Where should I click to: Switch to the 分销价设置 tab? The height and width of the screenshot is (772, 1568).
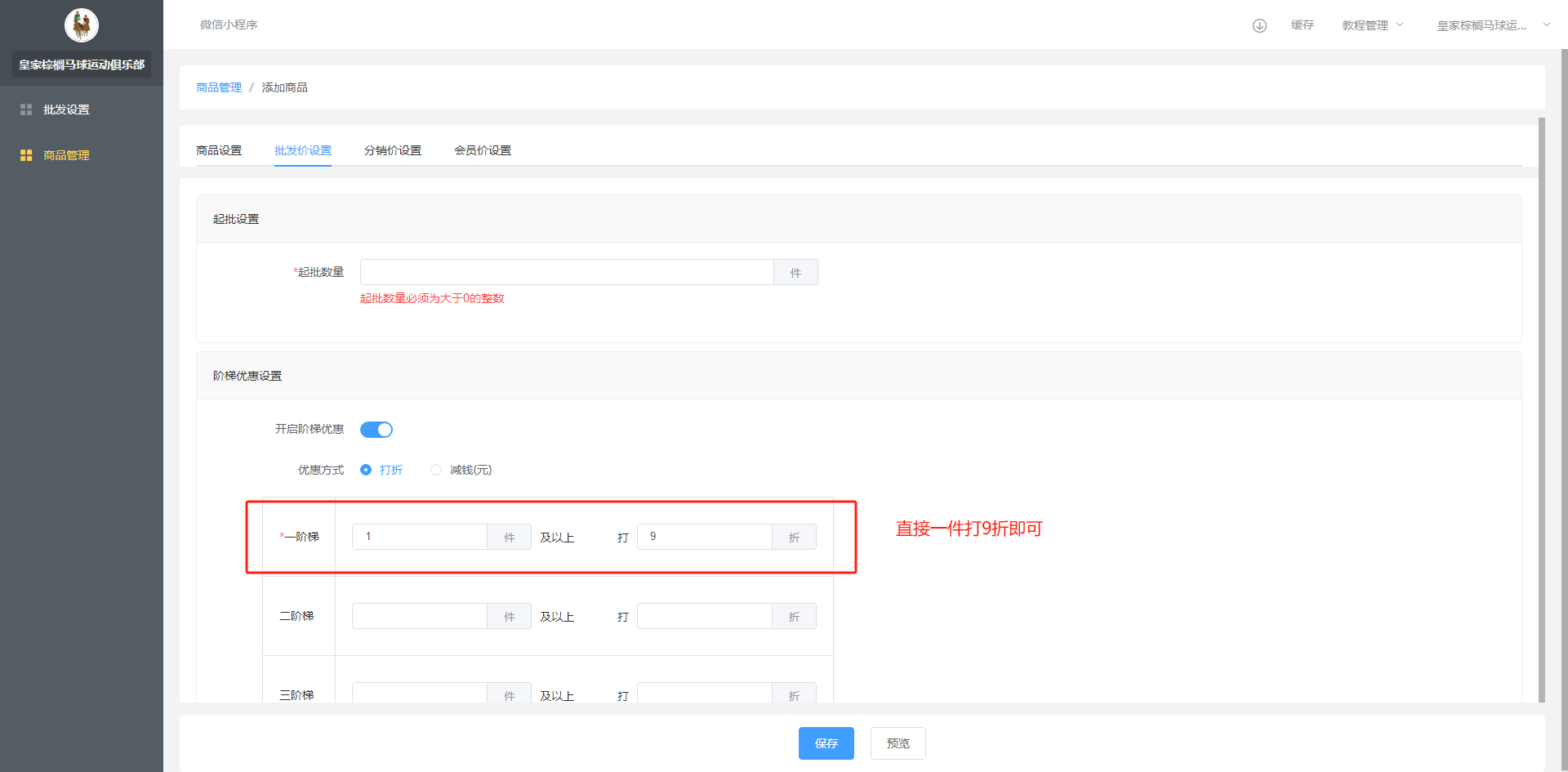pyautogui.click(x=393, y=150)
